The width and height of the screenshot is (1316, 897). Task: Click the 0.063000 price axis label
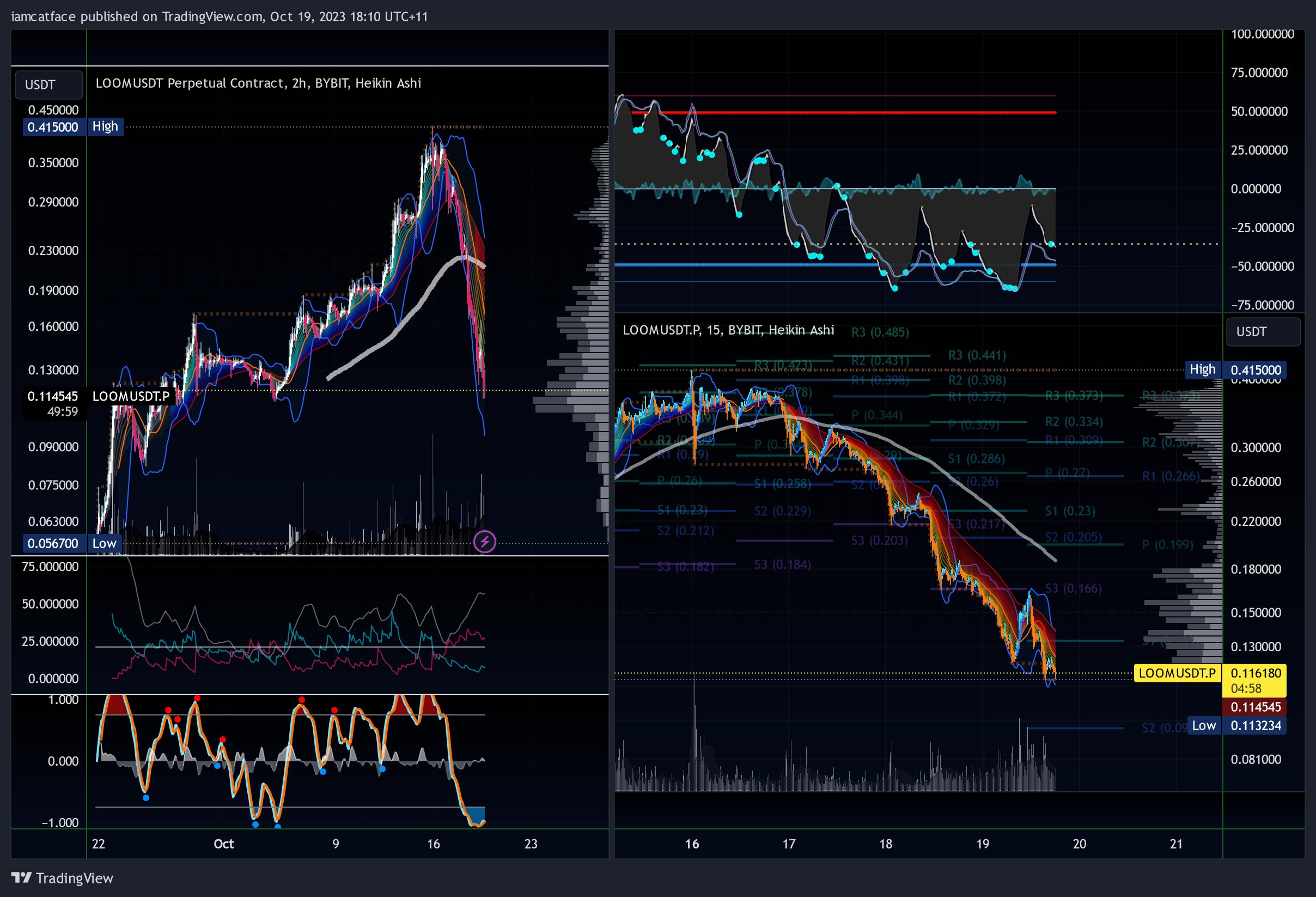click(53, 522)
